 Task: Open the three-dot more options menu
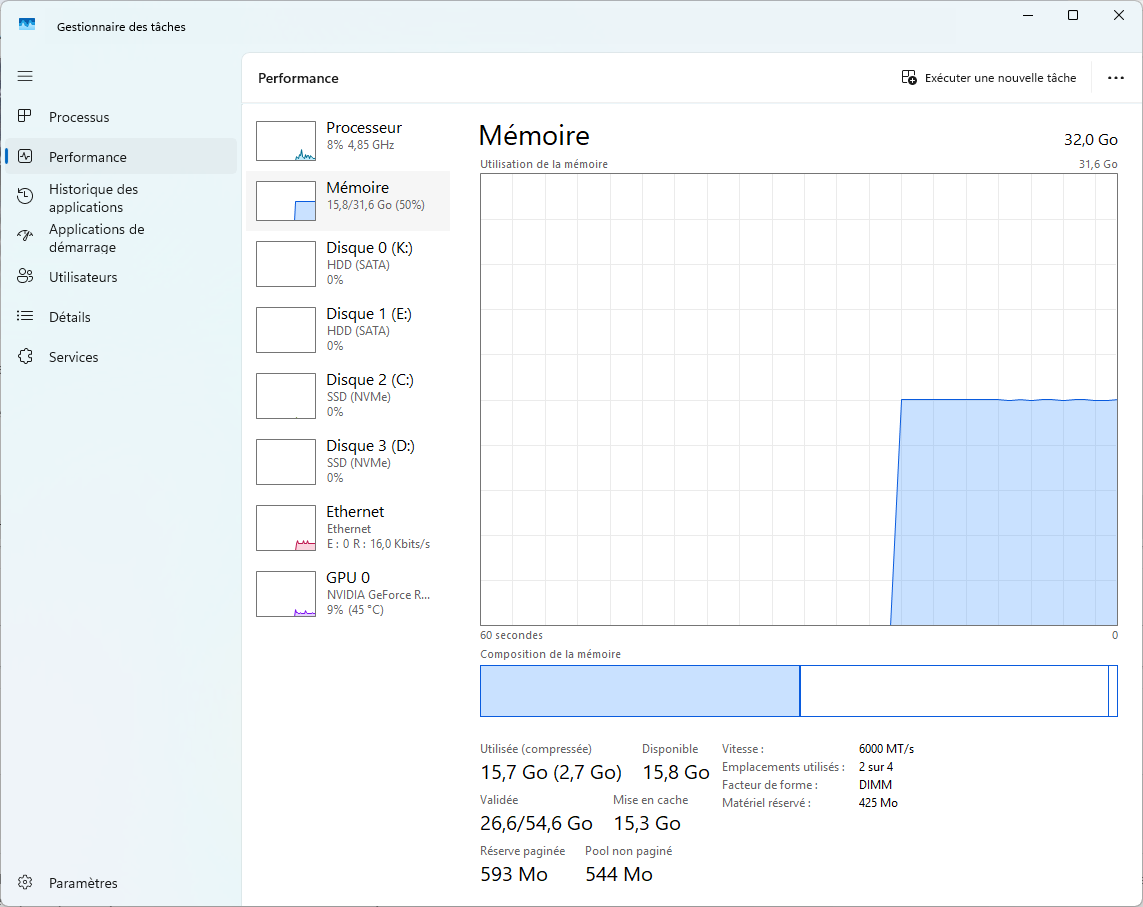1116,78
